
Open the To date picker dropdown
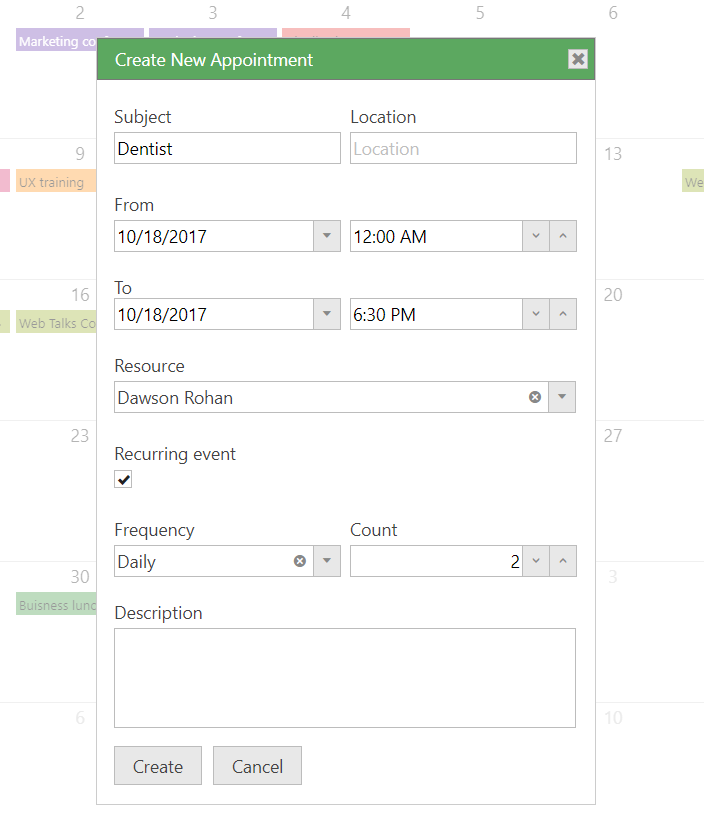(x=327, y=314)
